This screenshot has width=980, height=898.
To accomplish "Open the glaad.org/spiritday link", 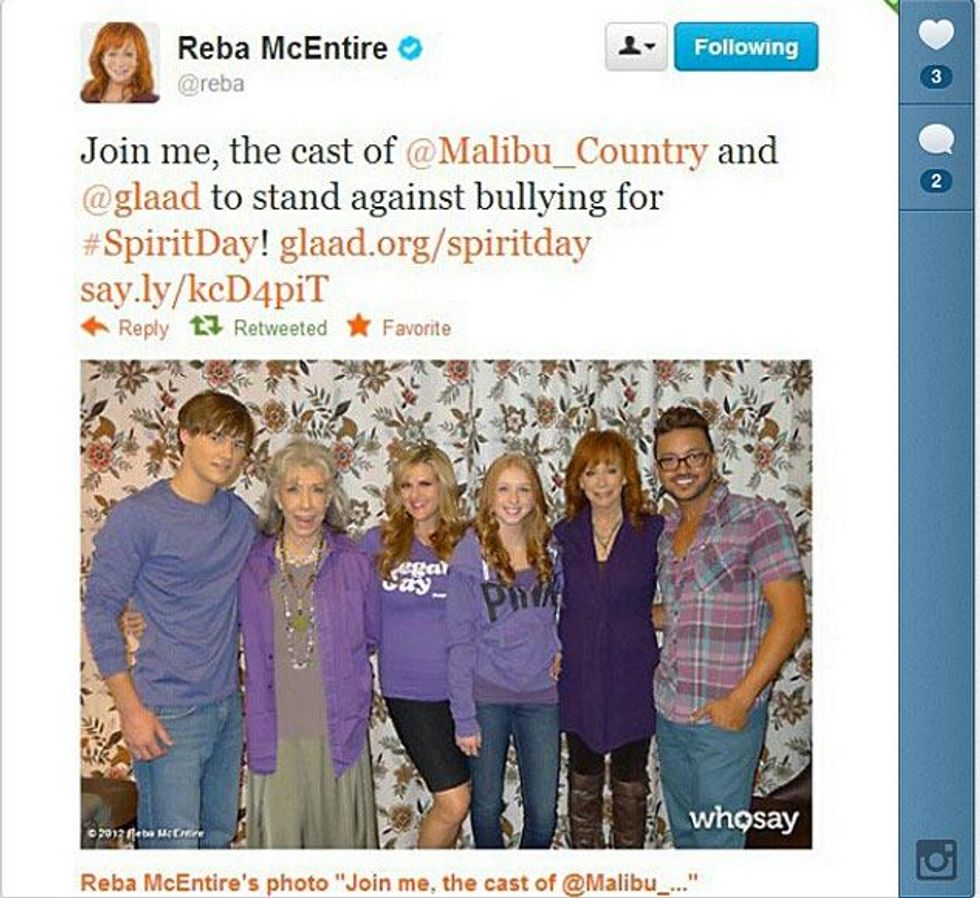I will point(434,245).
